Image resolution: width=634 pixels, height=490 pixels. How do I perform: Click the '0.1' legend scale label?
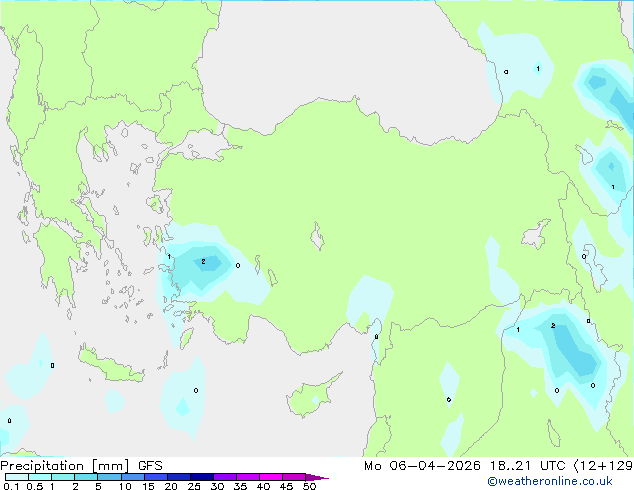[x=11, y=486]
